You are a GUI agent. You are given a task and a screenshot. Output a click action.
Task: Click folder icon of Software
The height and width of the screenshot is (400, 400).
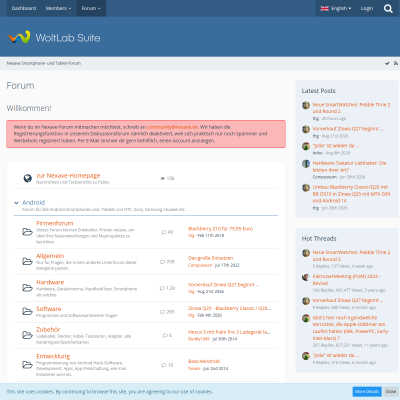point(27,311)
